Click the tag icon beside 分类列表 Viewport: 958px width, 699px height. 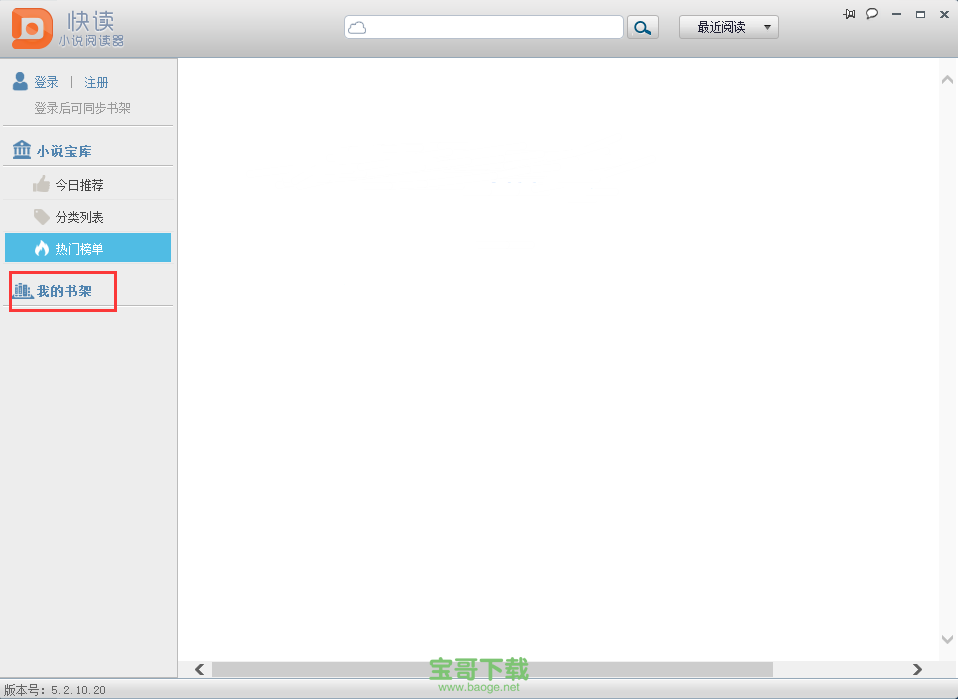[41, 217]
